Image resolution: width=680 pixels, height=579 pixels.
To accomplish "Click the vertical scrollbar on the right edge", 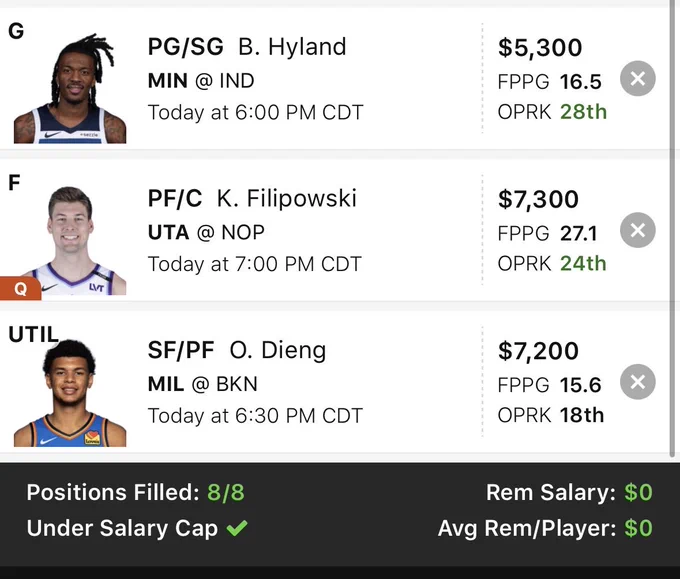I will click(673, 229).
